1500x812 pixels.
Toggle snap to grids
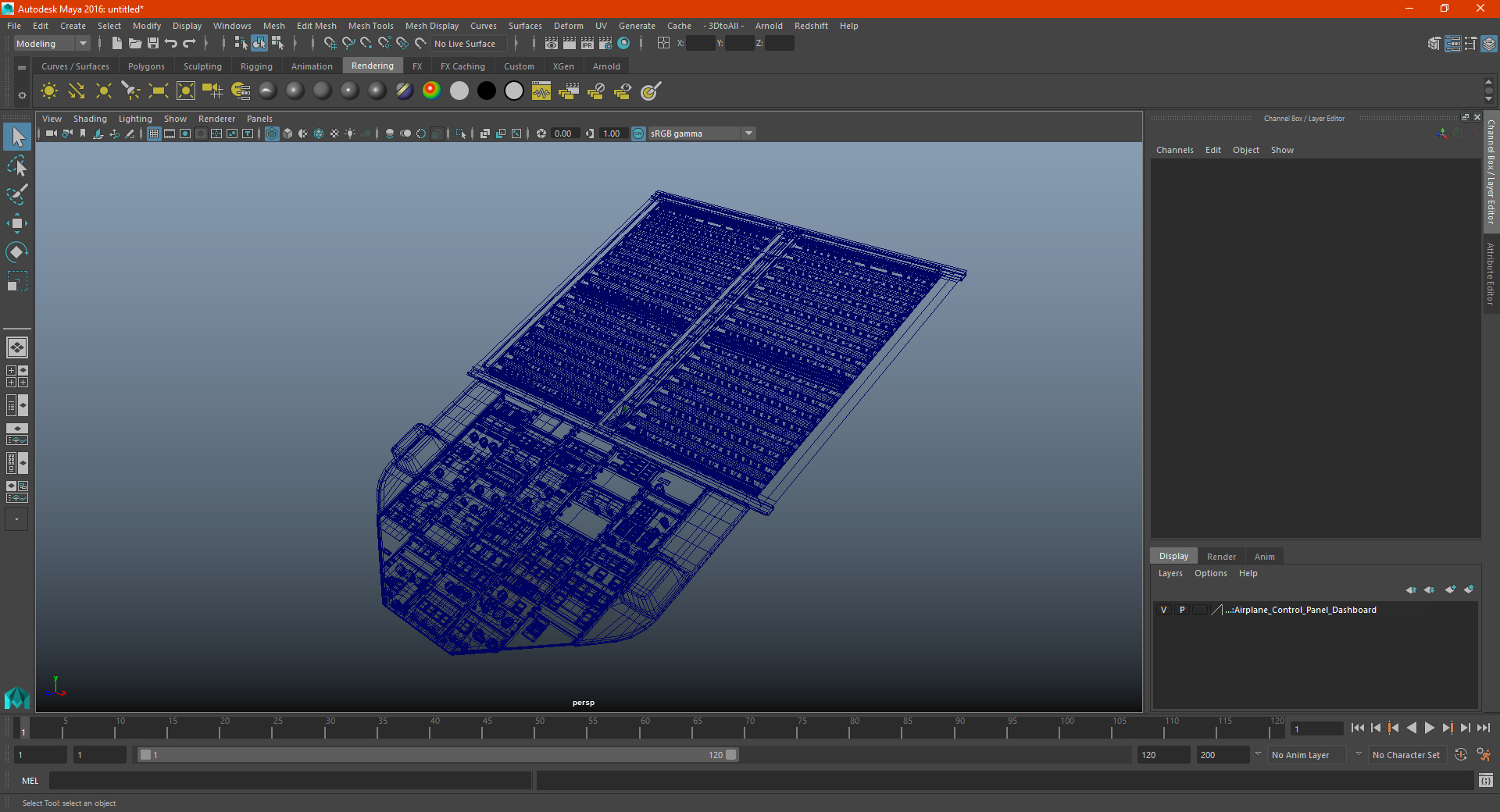pyautogui.click(x=330, y=44)
